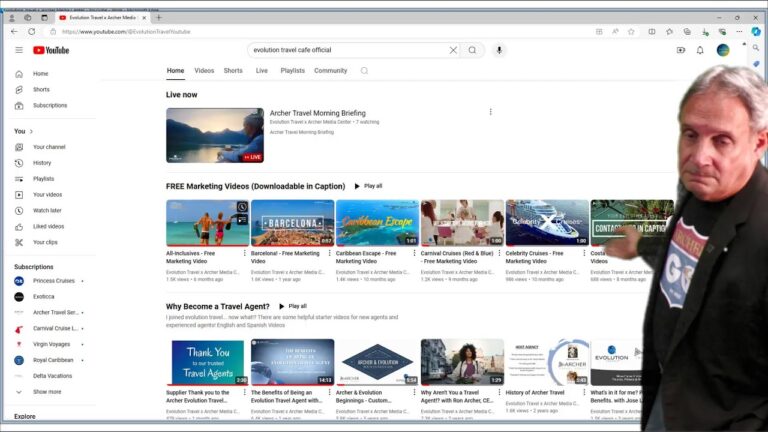Open History of Archer Travel video title
Viewport: 768px width, 432px height.
535,392
